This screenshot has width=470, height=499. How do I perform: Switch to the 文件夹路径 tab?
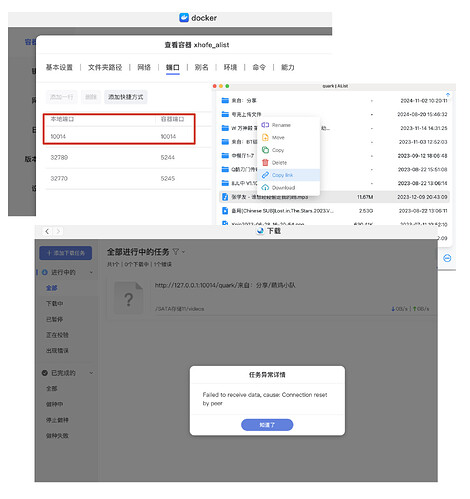pyautogui.click(x=105, y=67)
